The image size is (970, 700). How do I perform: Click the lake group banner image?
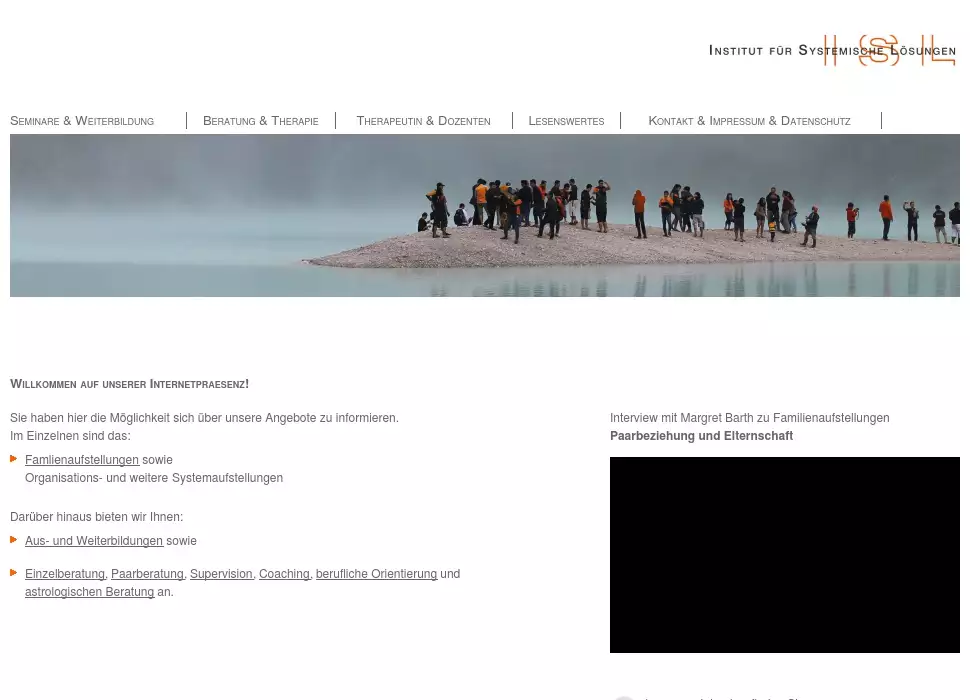click(485, 215)
